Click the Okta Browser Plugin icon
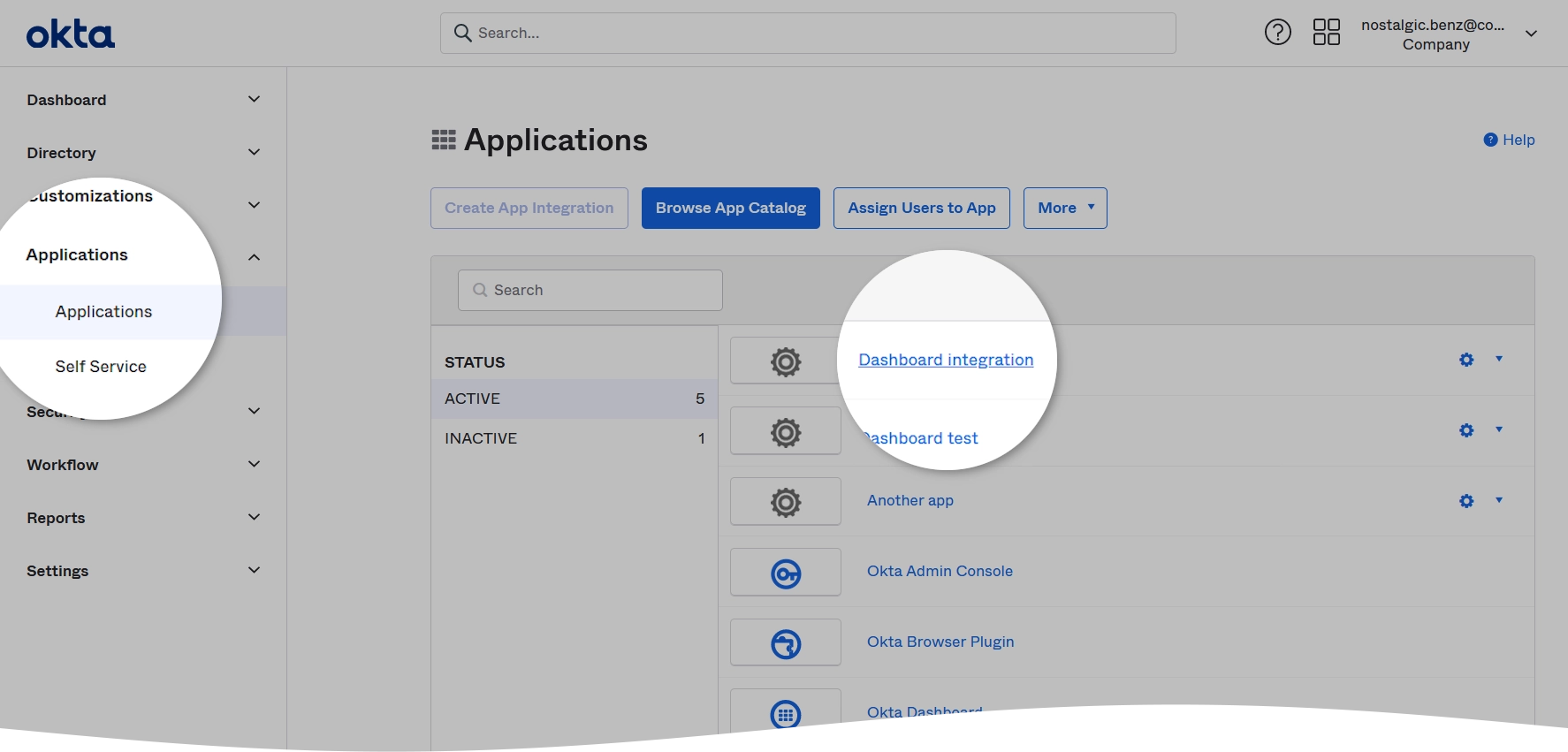This screenshot has height=752, width=1568. pos(786,644)
